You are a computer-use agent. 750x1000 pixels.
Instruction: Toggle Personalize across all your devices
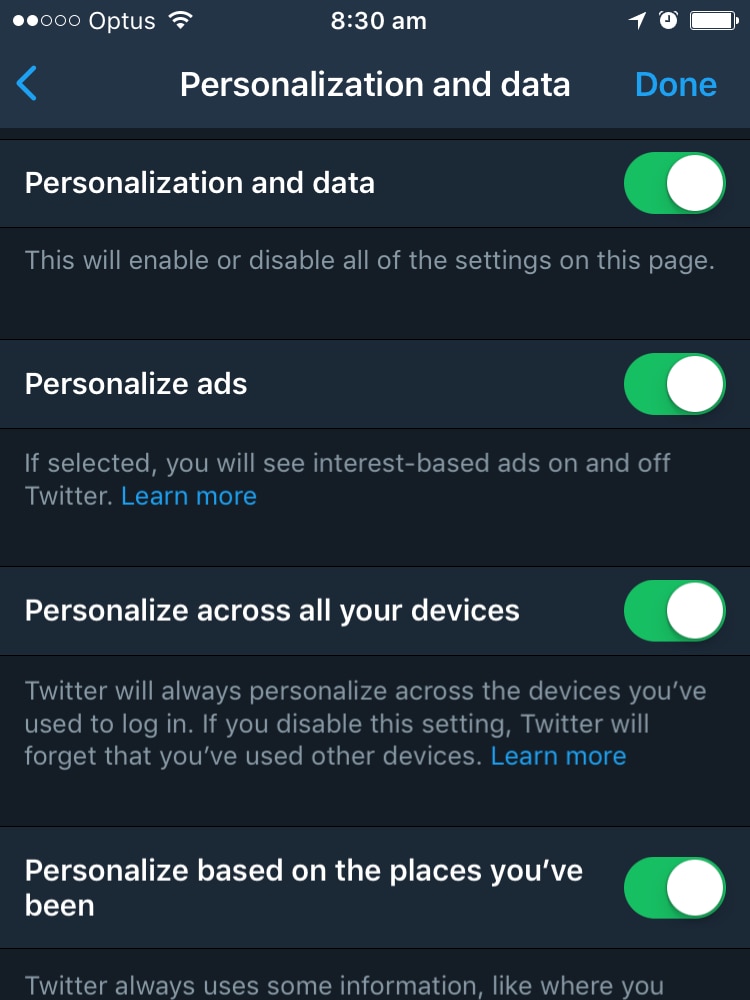[x=674, y=610]
